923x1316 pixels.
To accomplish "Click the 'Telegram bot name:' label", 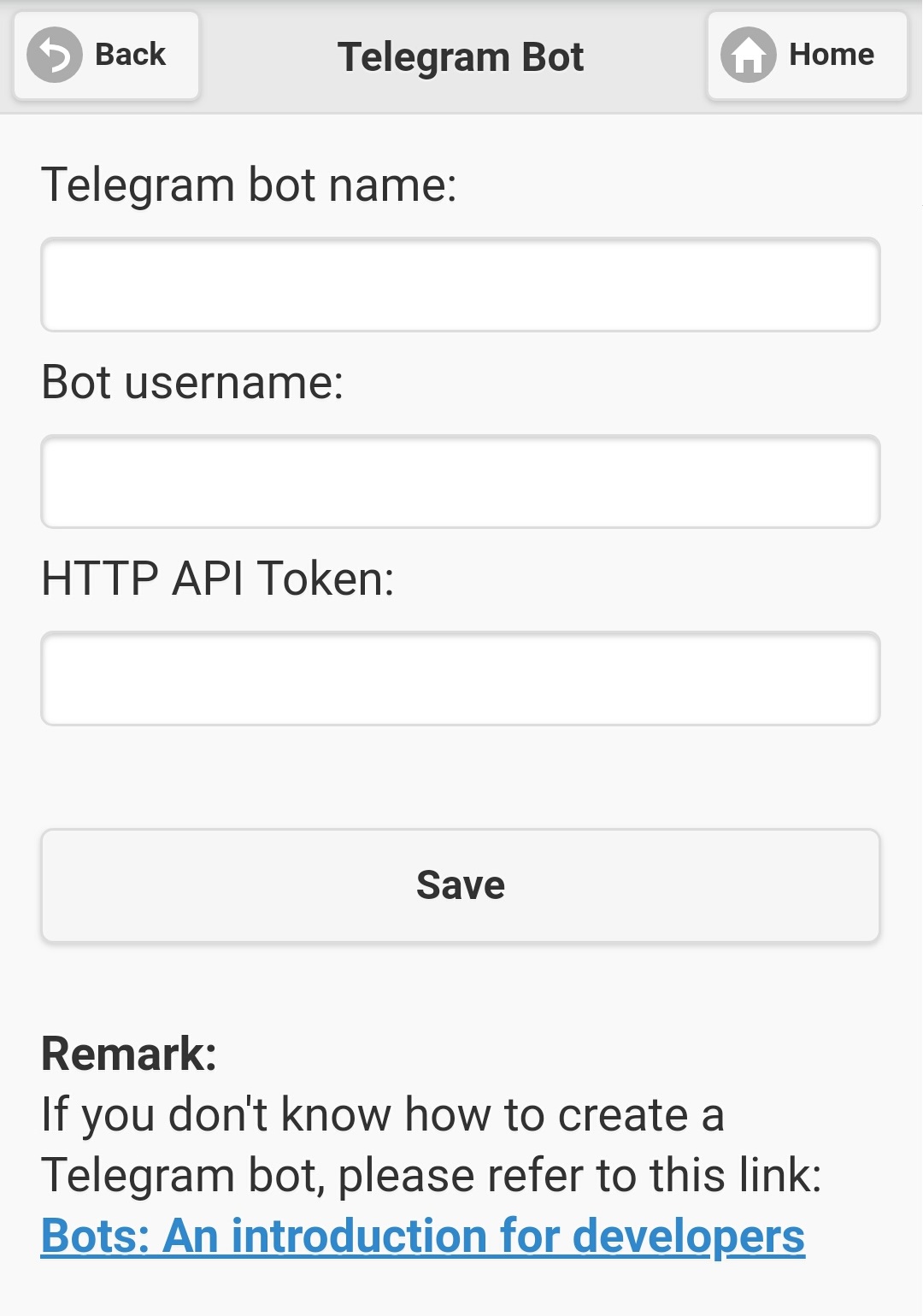I will (249, 185).
